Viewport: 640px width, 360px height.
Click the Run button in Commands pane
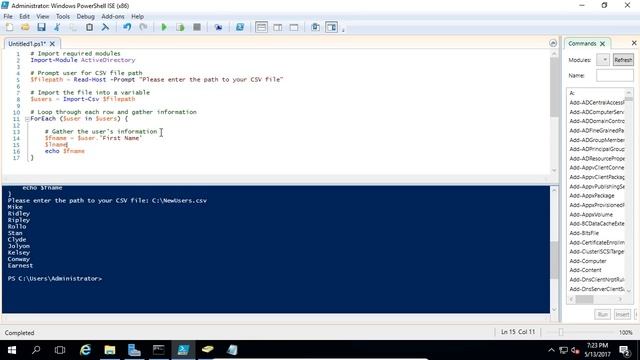pyautogui.click(x=602, y=314)
